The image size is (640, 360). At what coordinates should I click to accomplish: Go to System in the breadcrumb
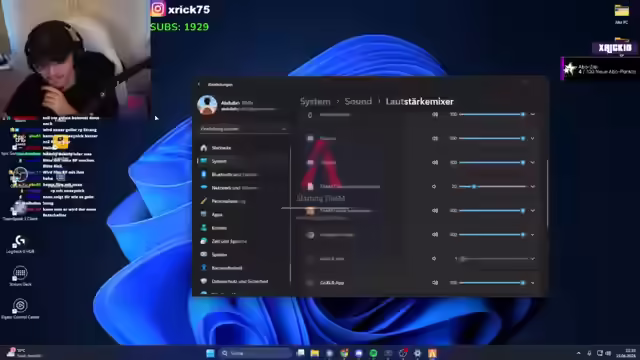tap(315, 102)
